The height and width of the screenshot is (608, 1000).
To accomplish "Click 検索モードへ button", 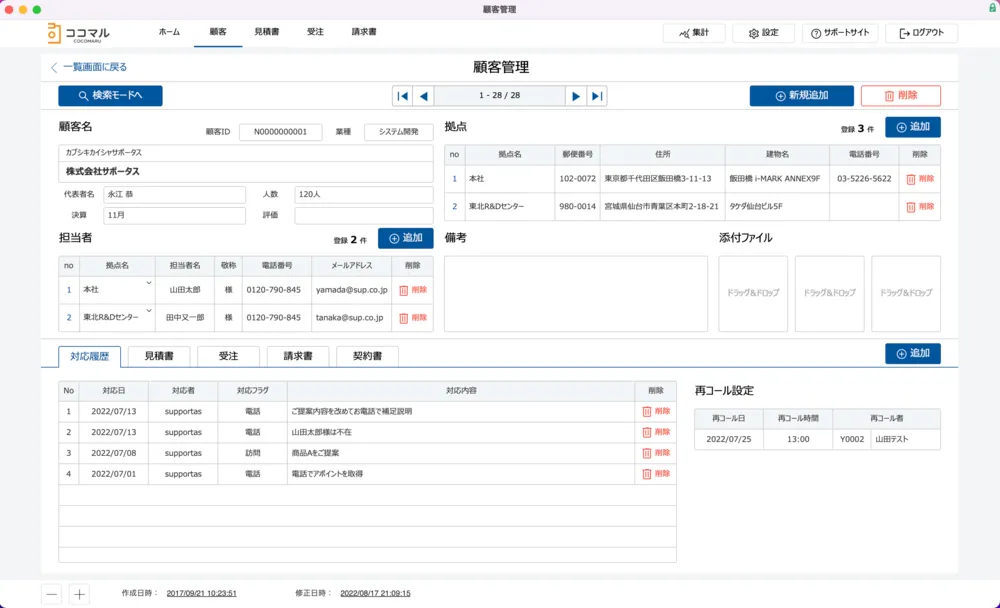I will pos(110,96).
